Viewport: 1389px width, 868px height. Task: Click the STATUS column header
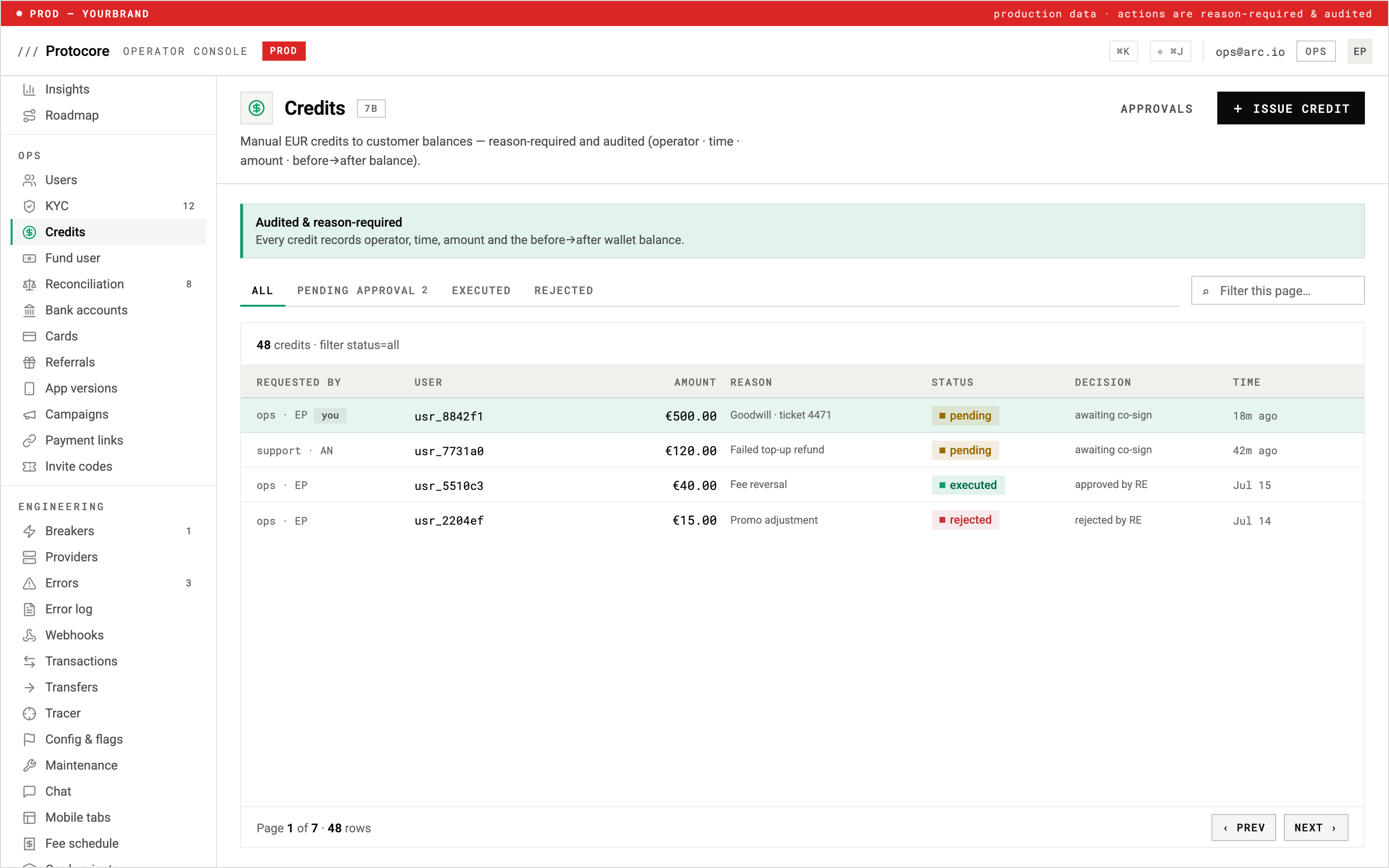click(952, 382)
